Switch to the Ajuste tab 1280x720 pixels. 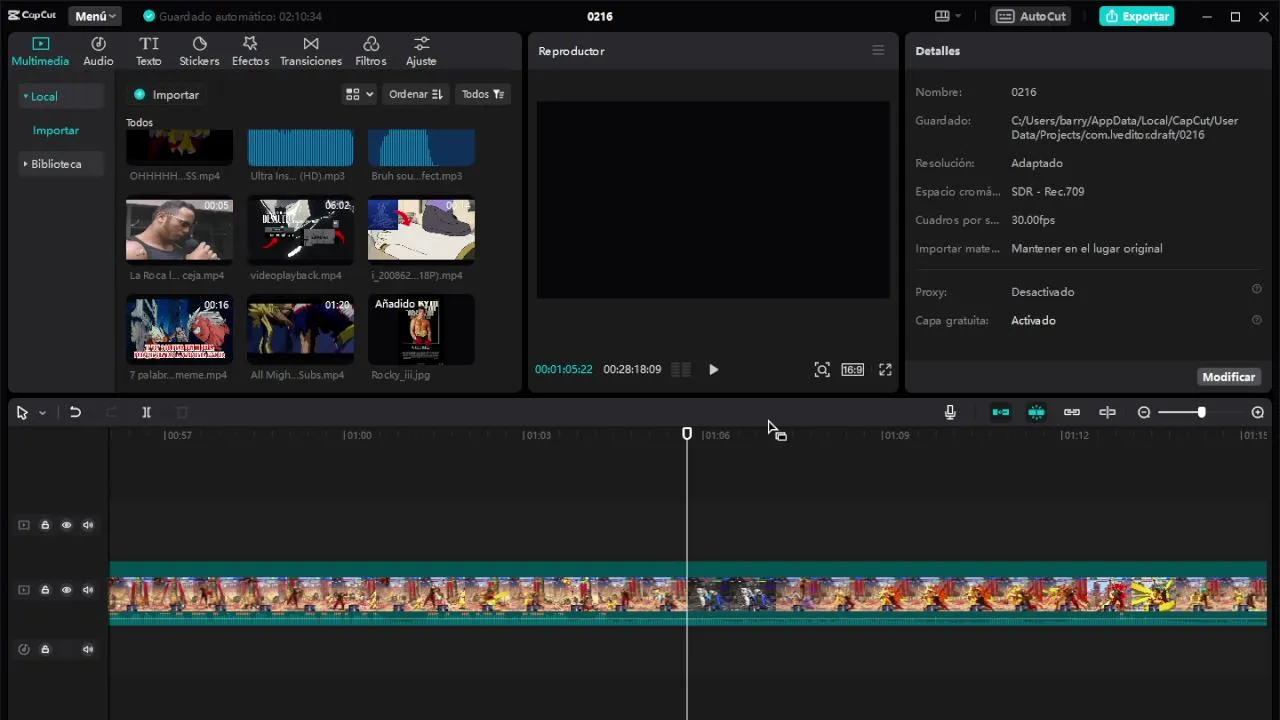[421, 51]
